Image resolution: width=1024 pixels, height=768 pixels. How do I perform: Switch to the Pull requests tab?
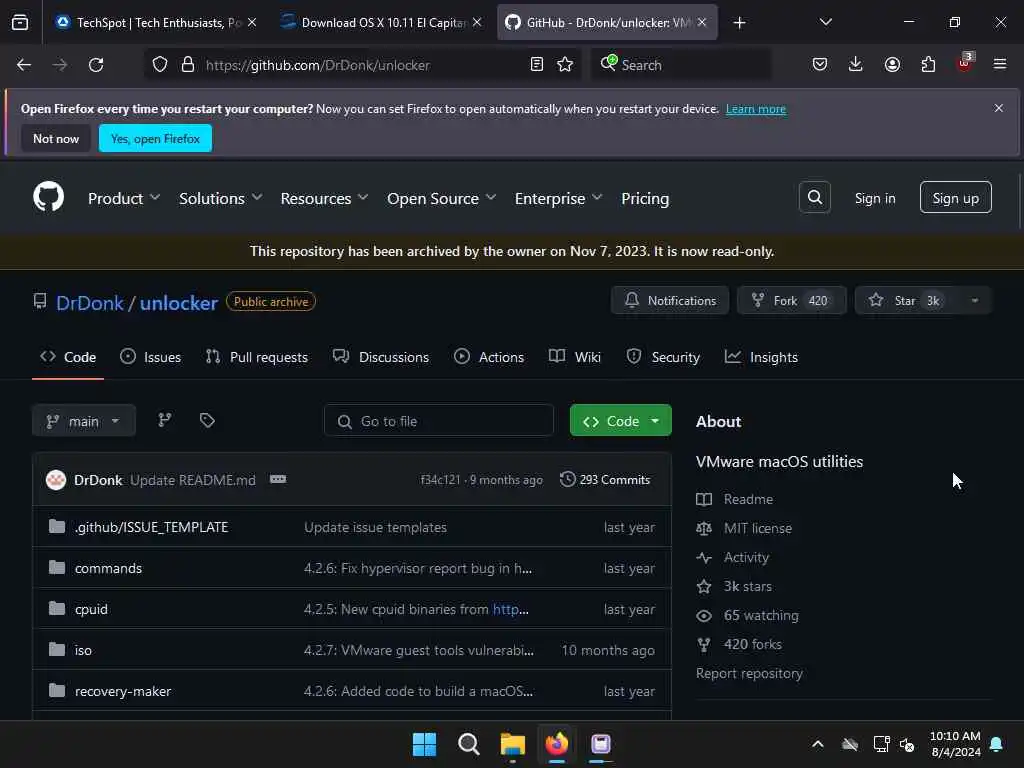[257, 357]
